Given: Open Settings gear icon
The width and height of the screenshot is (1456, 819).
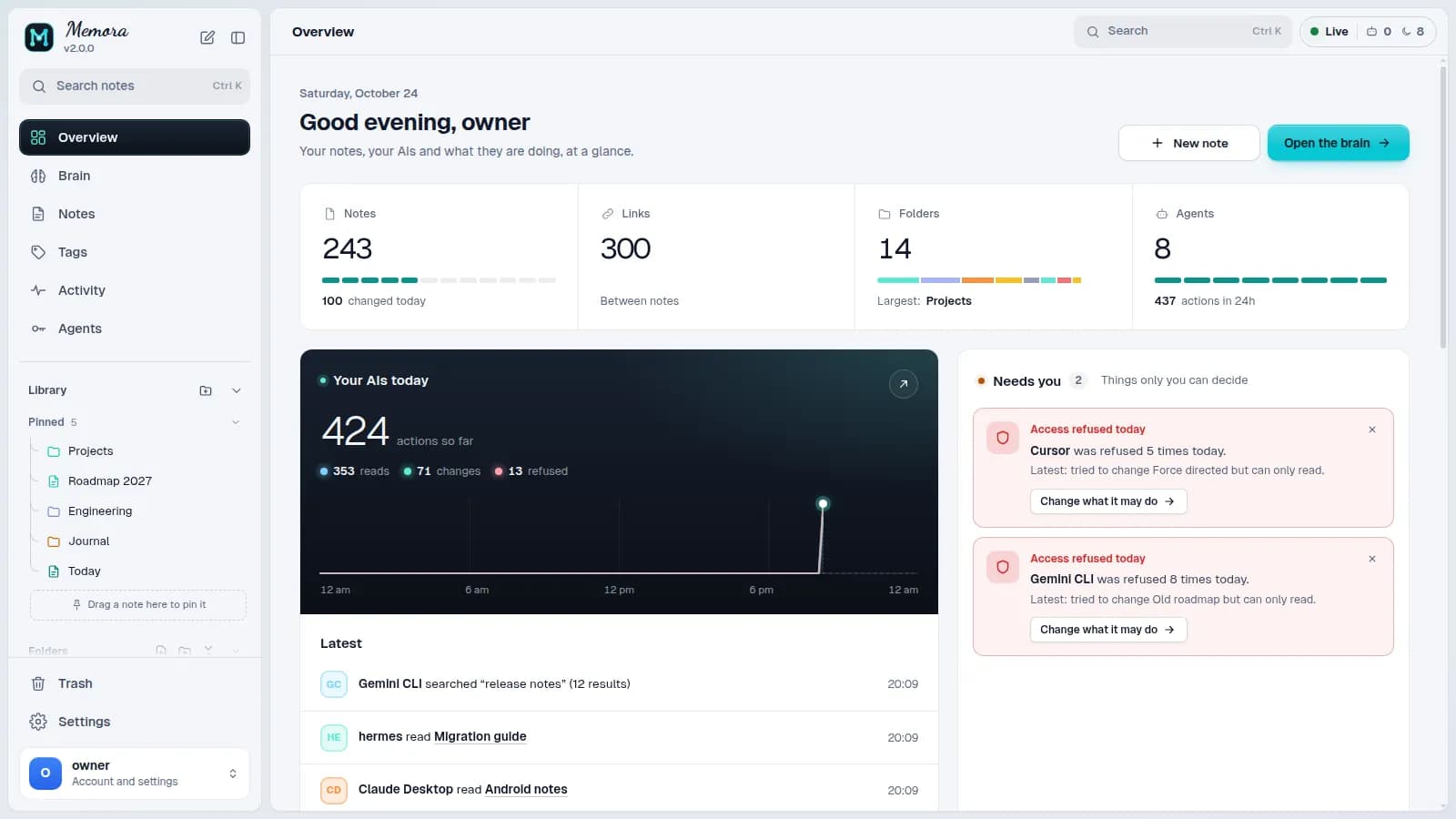Looking at the screenshot, I should pos(38,722).
